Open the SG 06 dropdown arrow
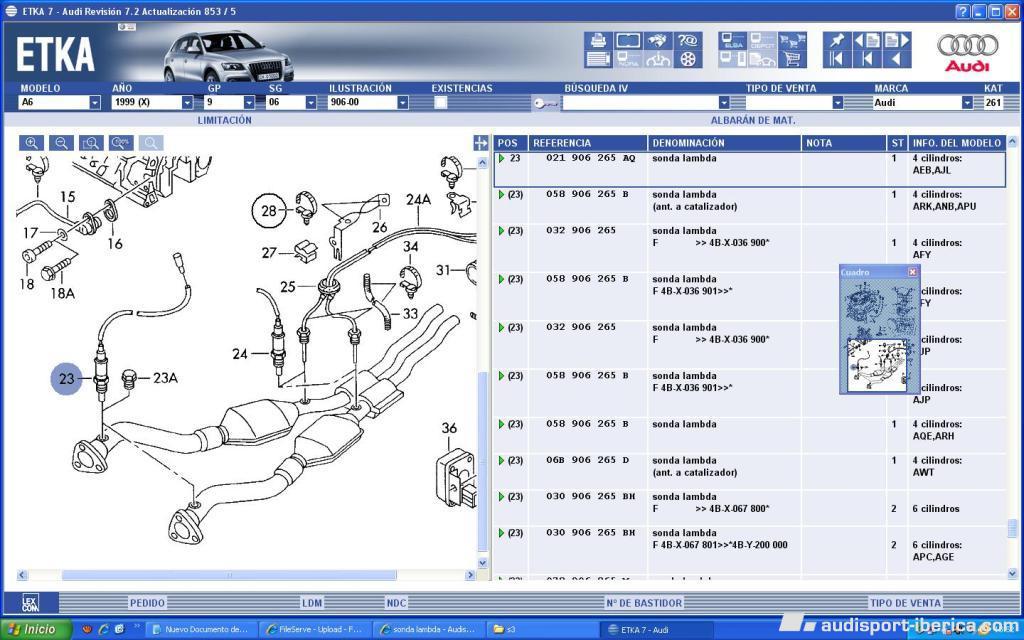 tap(311, 103)
